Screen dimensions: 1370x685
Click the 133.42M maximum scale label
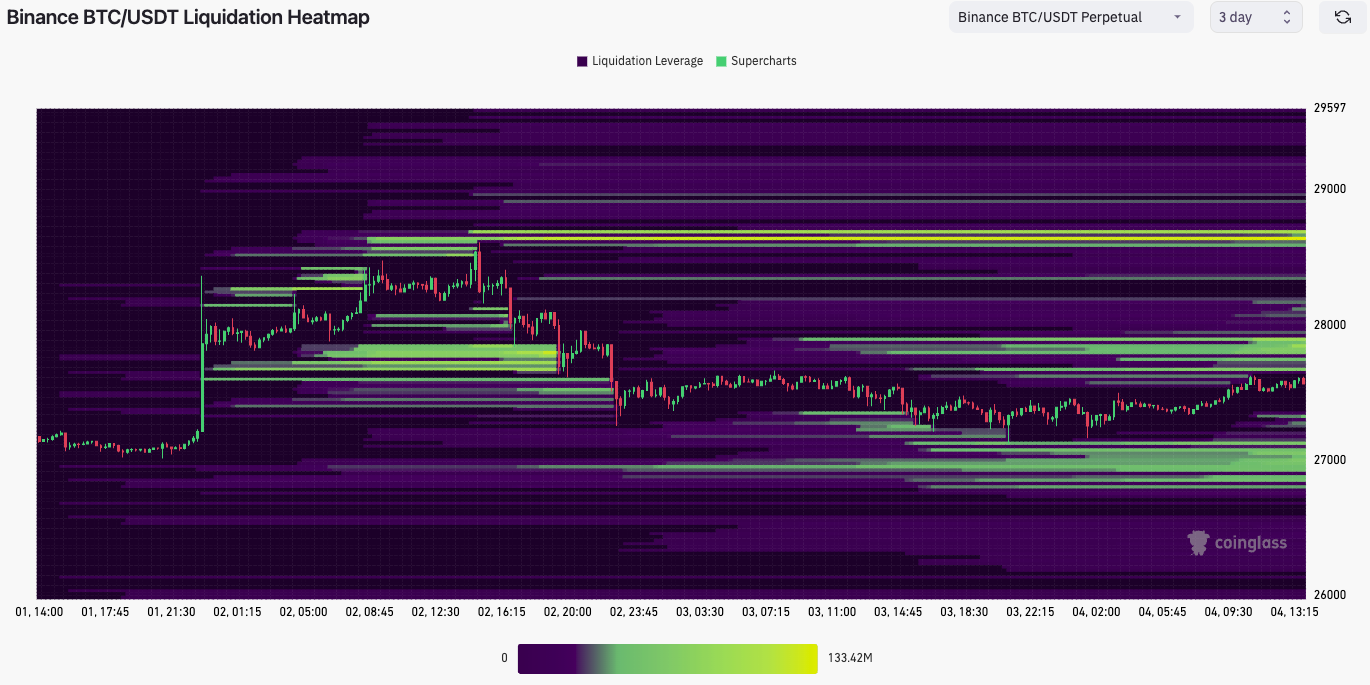tap(851, 658)
